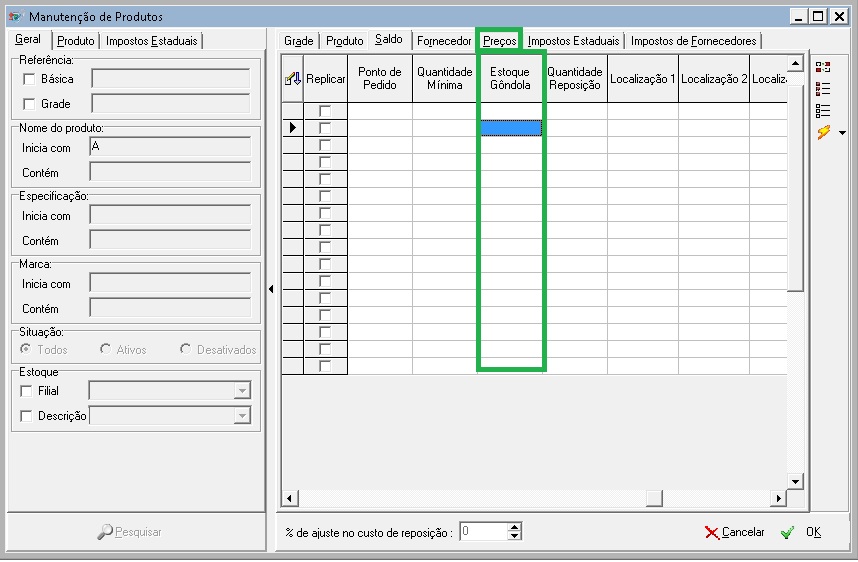Image resolution: width=858 pixels, height=562 pixels.
Task: Click the yellow lightning bolt icon
Action: point(824,132)
